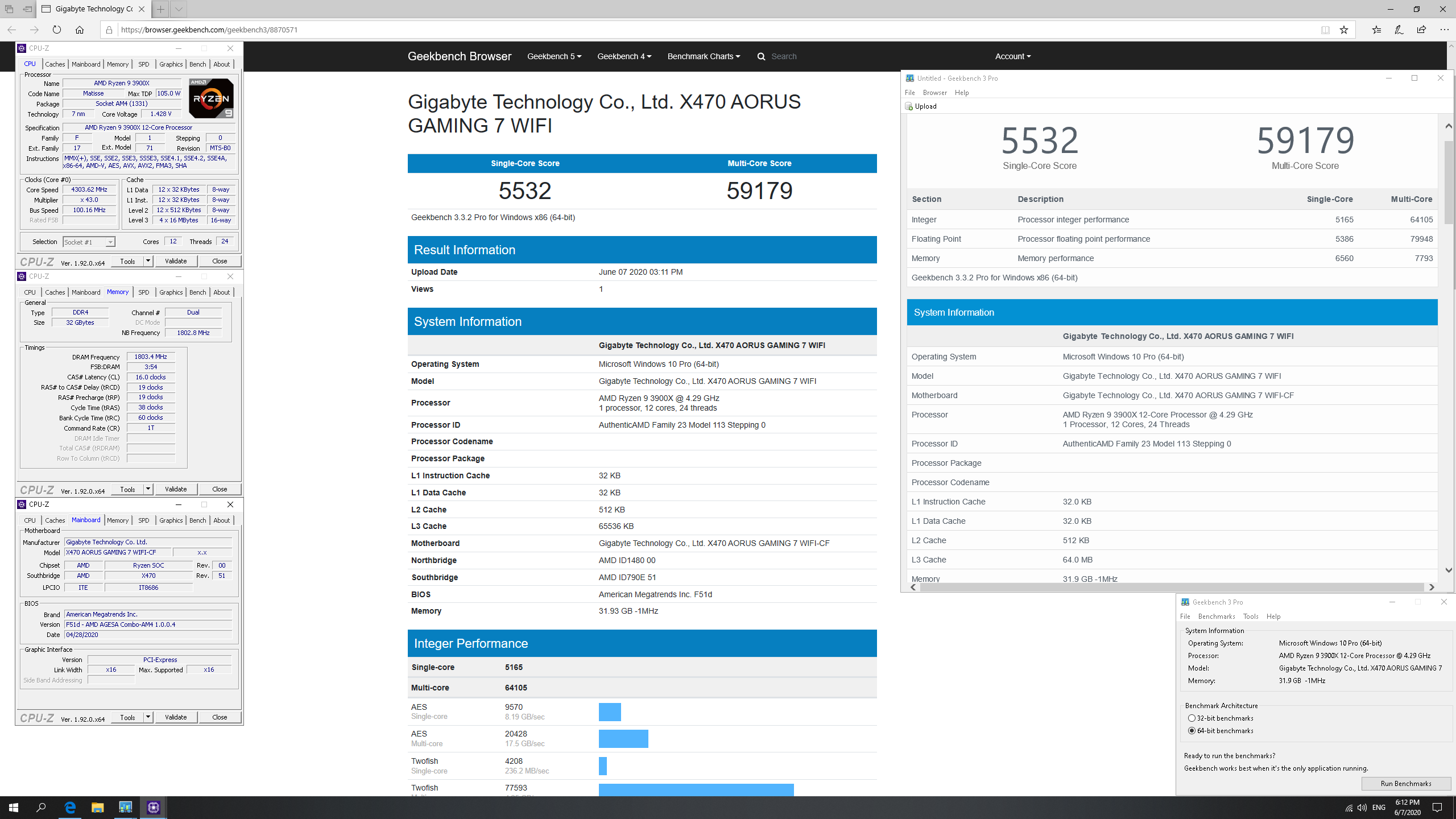The image size is (1456, 819).
Task: Click Close button in Memory CPU-Z window
Action: [220, 489]
